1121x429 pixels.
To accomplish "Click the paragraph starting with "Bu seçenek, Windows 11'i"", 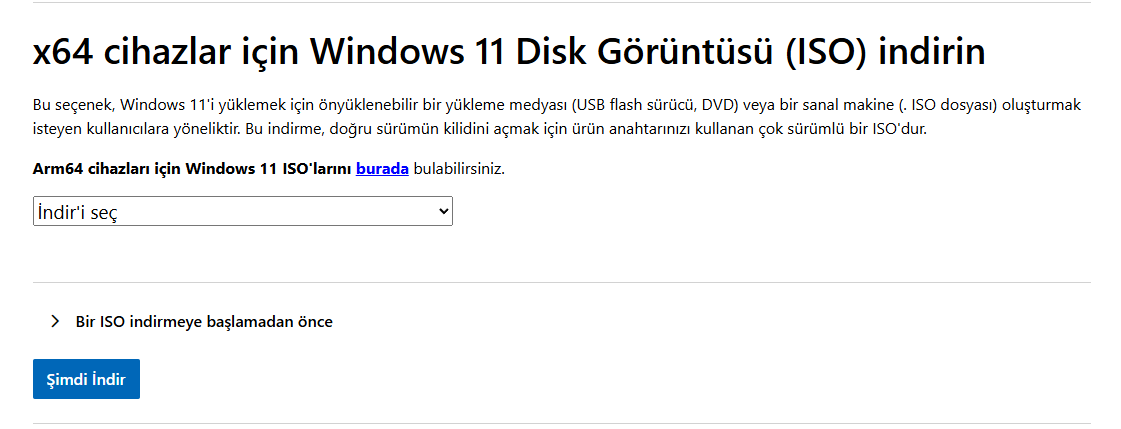I will pyautogui.click(x=557, y=118).
